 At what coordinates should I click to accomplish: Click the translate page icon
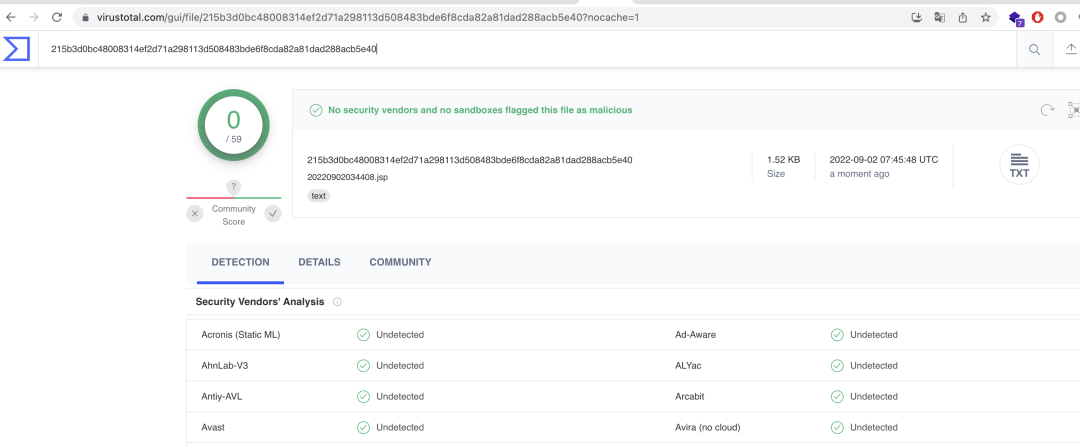(x=939, y=17)
